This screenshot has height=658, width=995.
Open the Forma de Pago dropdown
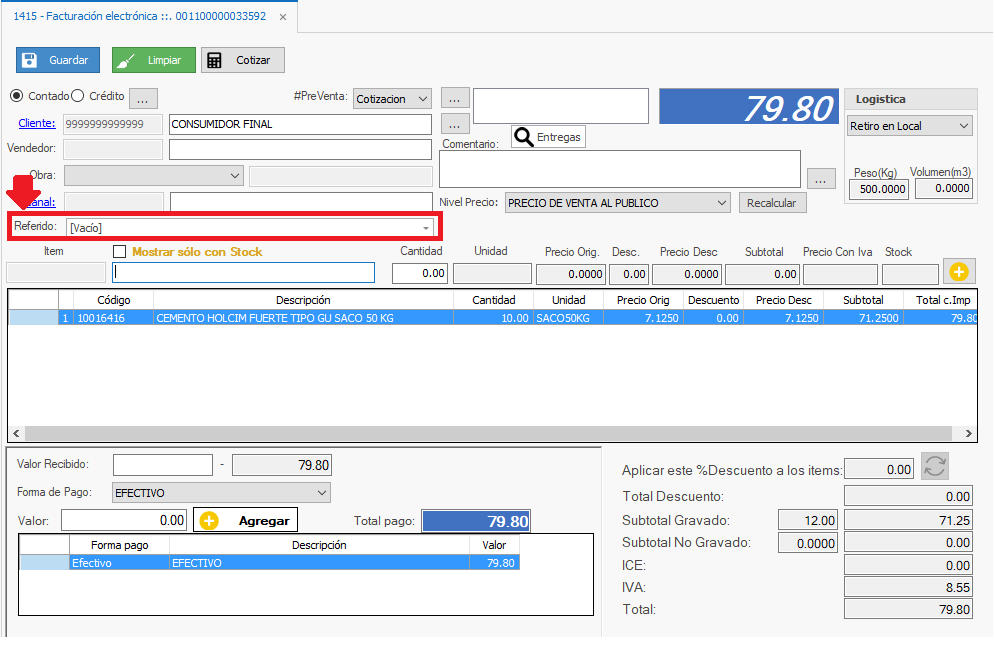(x=321, y=493)
